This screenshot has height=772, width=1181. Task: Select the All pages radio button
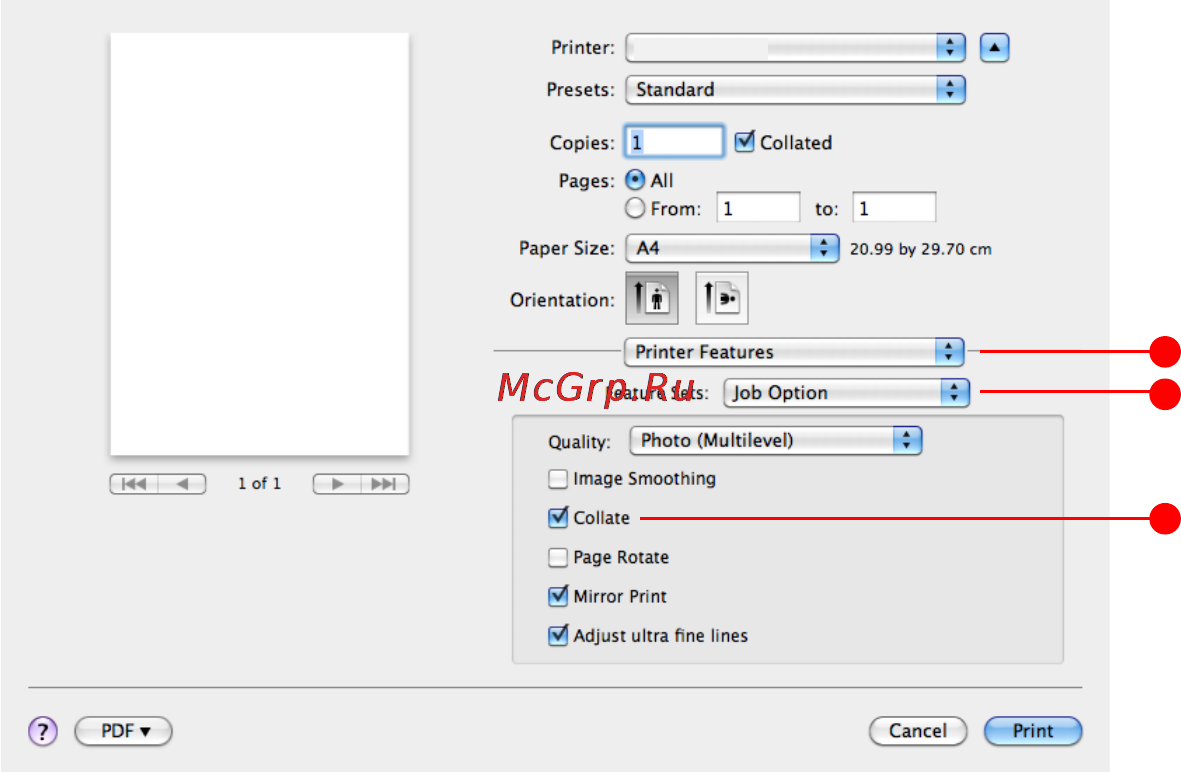click(x=635, y=180)
